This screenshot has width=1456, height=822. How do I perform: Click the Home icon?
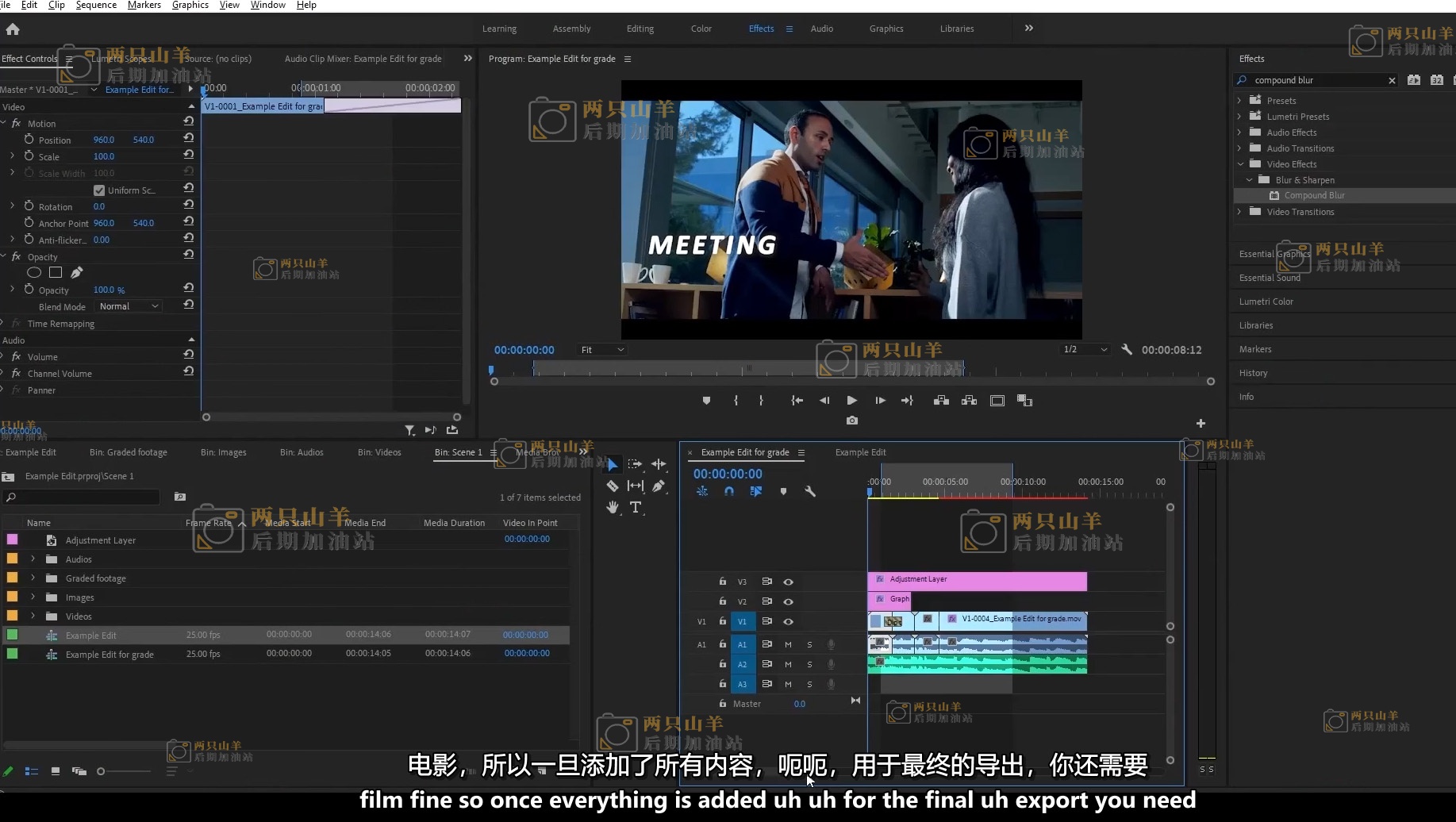coord(13,29)
